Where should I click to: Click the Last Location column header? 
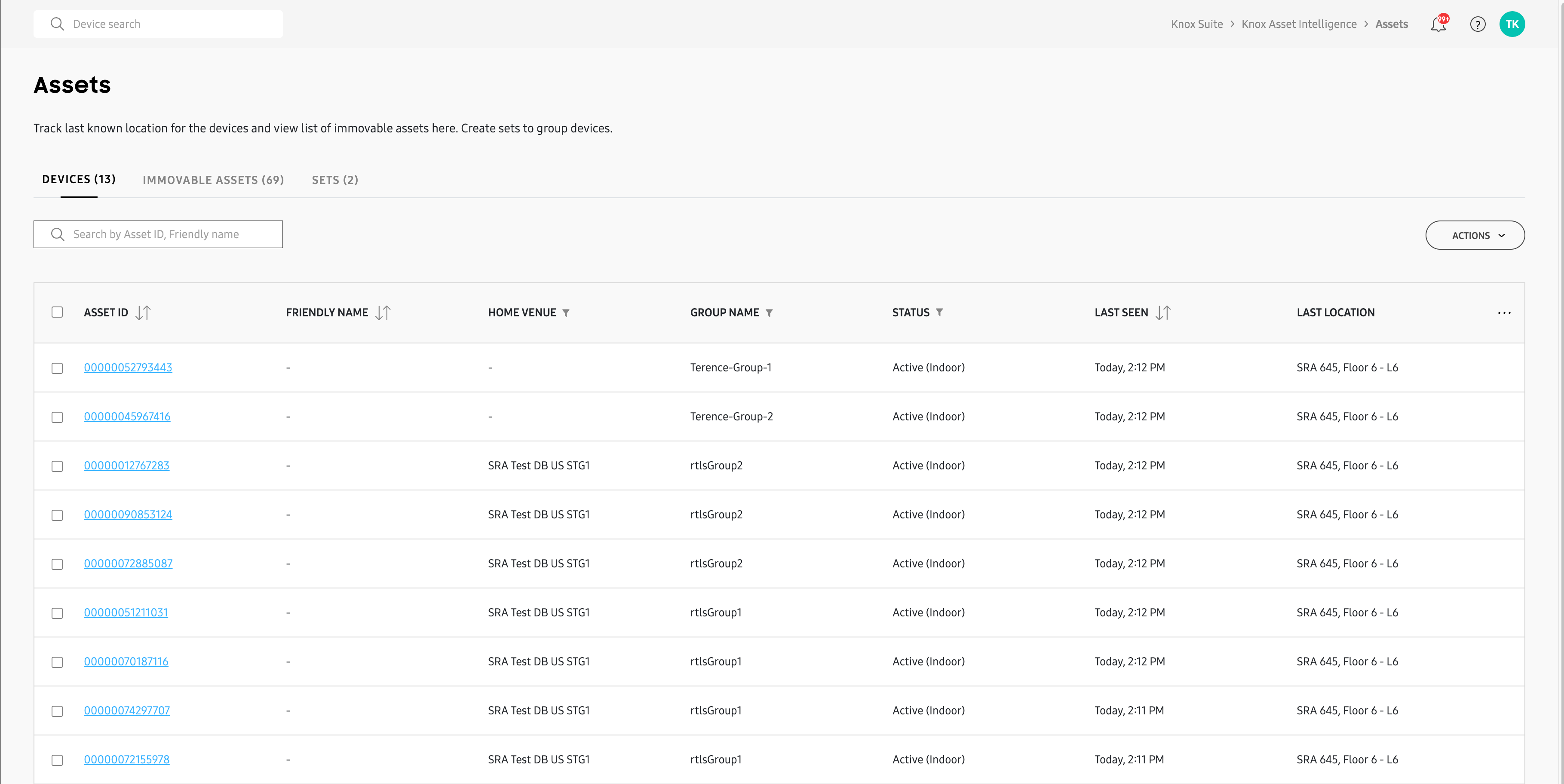[1335, 312]
